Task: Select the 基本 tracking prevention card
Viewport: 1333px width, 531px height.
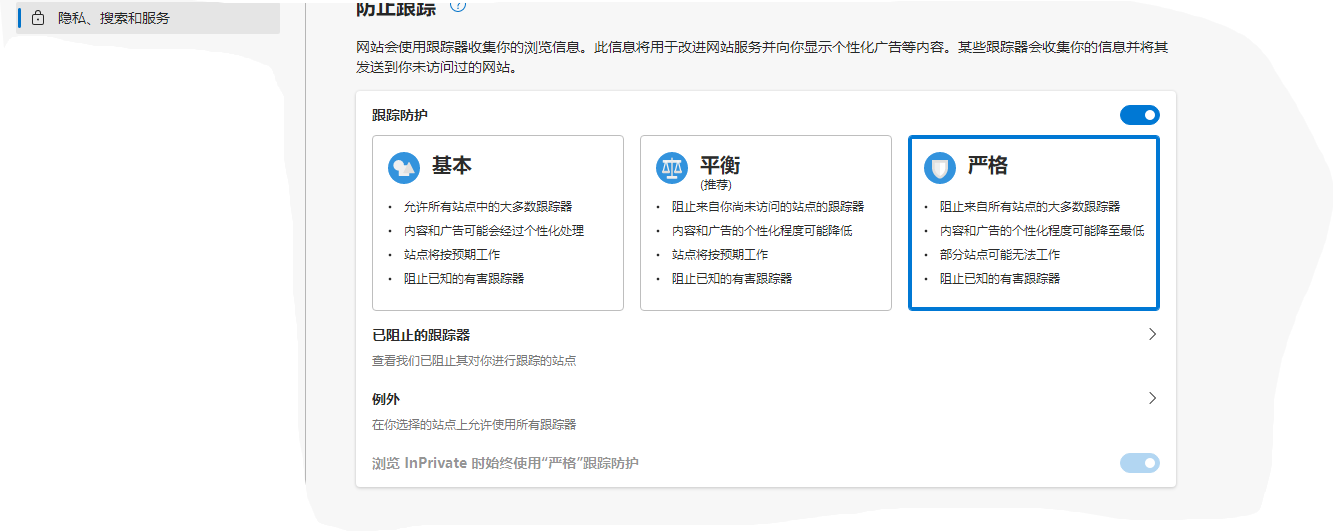Action: tap(498, 223)
